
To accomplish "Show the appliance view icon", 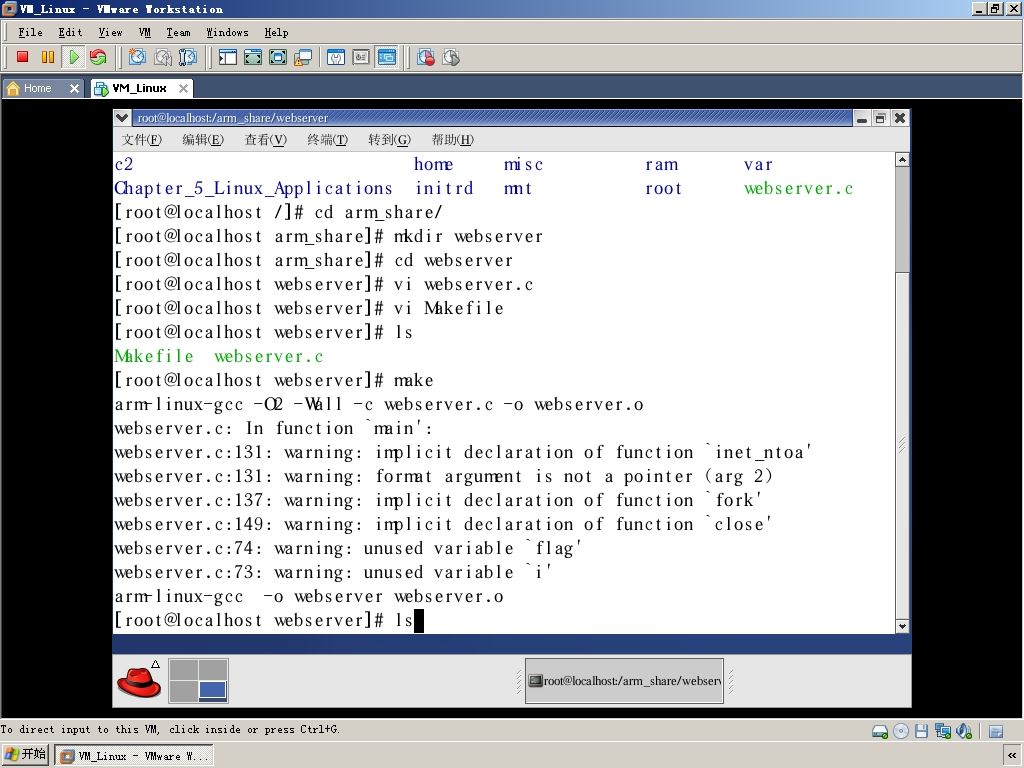I will (x=361, y=57).
